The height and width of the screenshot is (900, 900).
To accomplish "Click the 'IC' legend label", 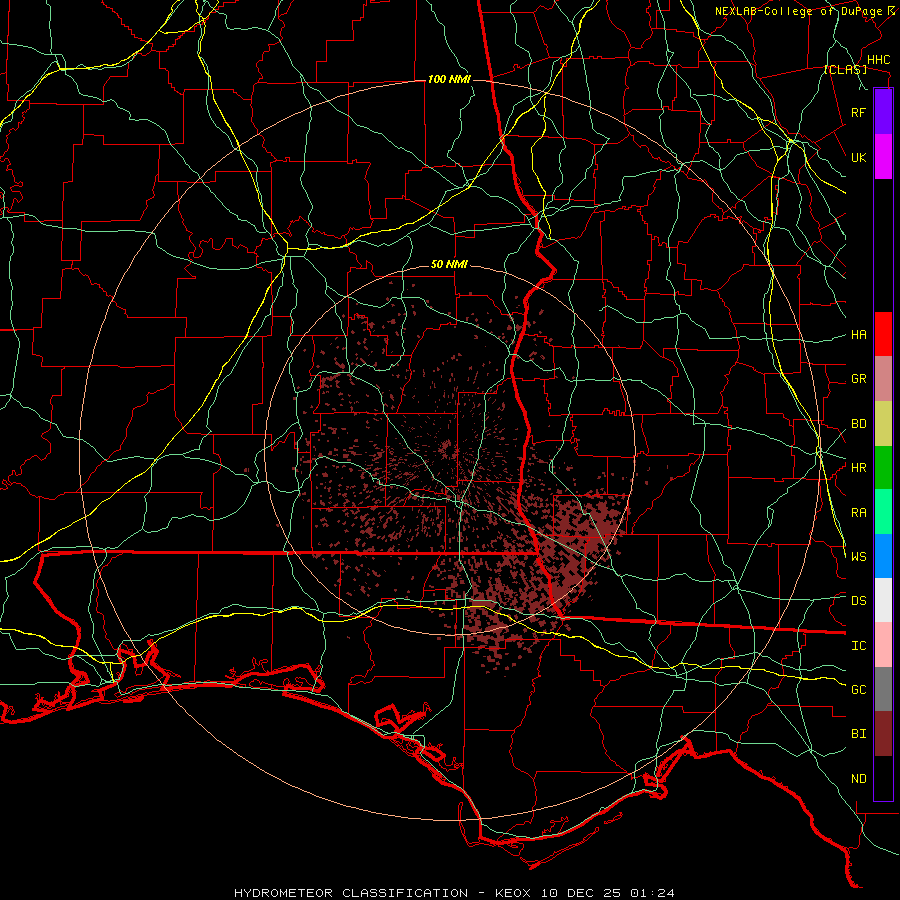I will (x=858, y=646).
